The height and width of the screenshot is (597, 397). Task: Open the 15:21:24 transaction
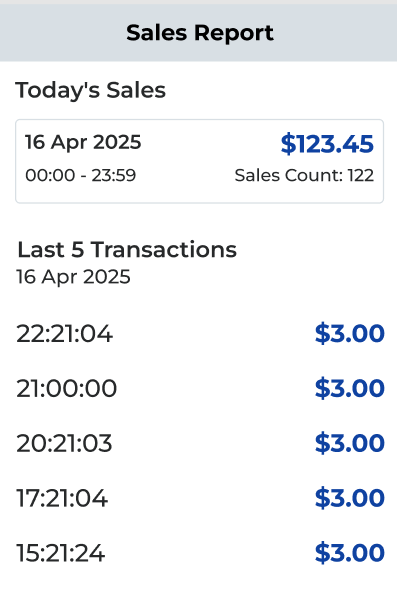click(199, 553)
